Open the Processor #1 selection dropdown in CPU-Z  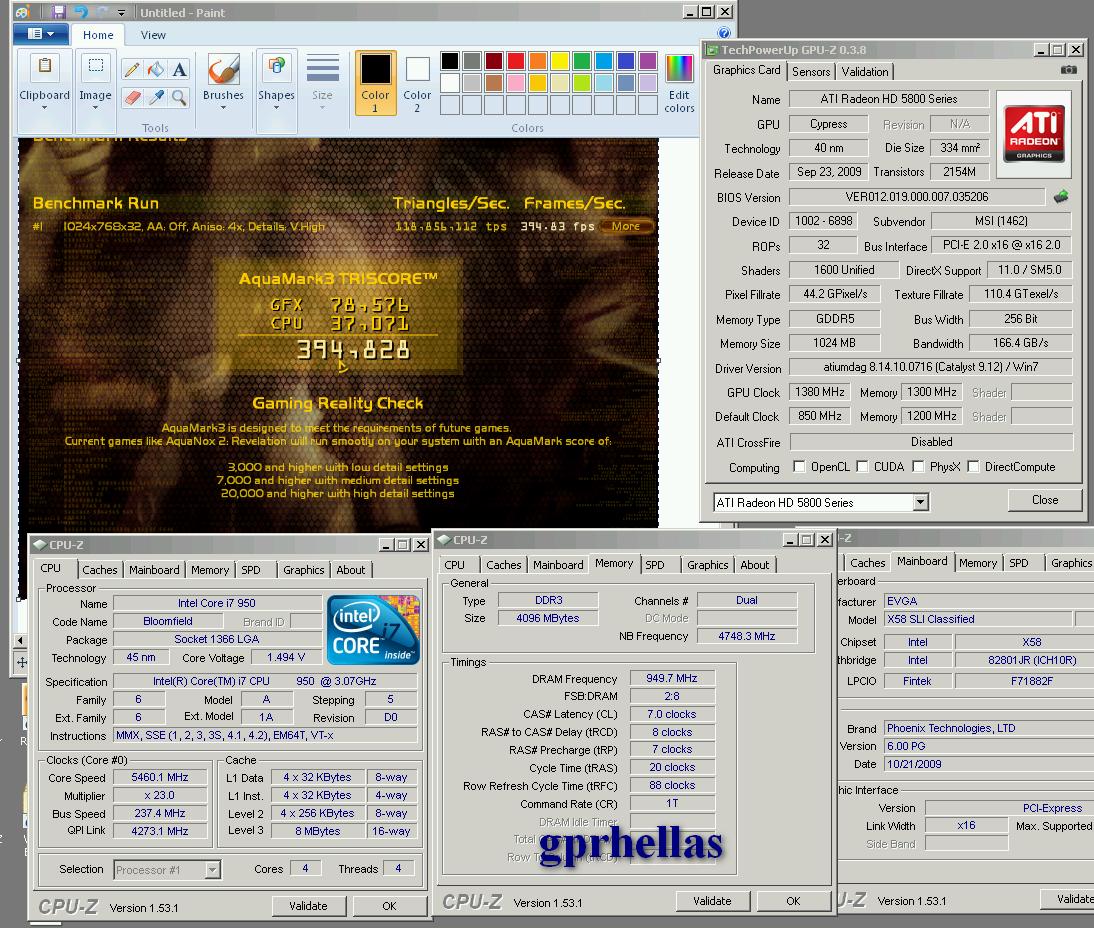(213, 869)
